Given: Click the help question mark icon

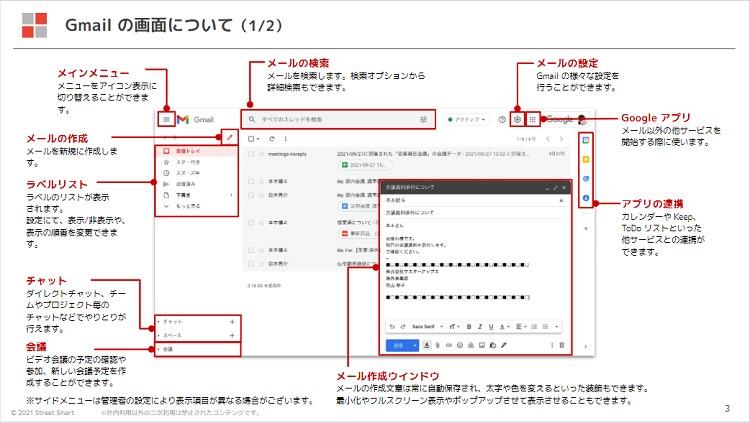Looking at the screenshot, I should pyautogui.click(x=502, y=119).
